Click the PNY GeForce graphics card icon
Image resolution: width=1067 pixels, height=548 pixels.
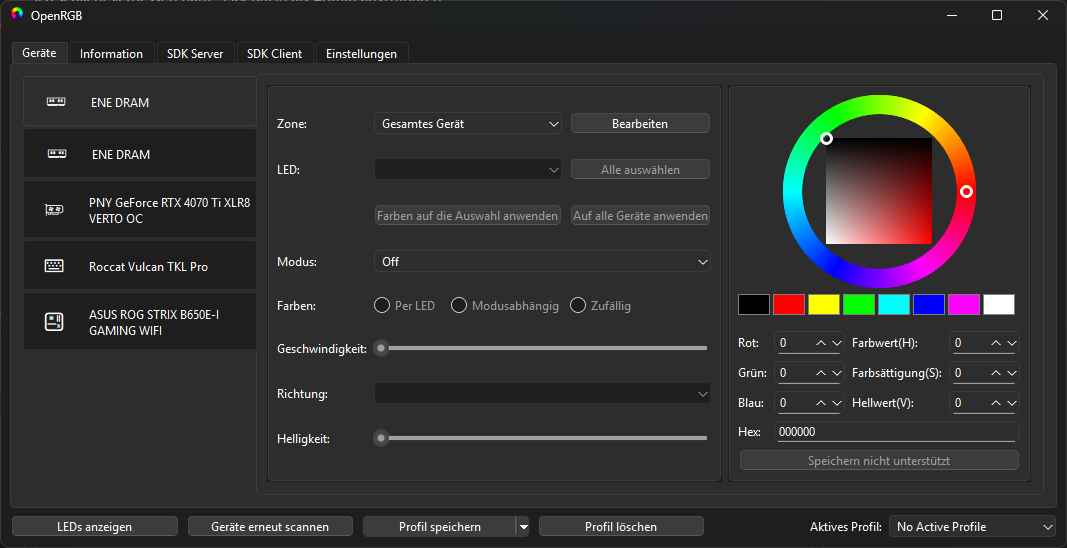(x=54, y=210)
